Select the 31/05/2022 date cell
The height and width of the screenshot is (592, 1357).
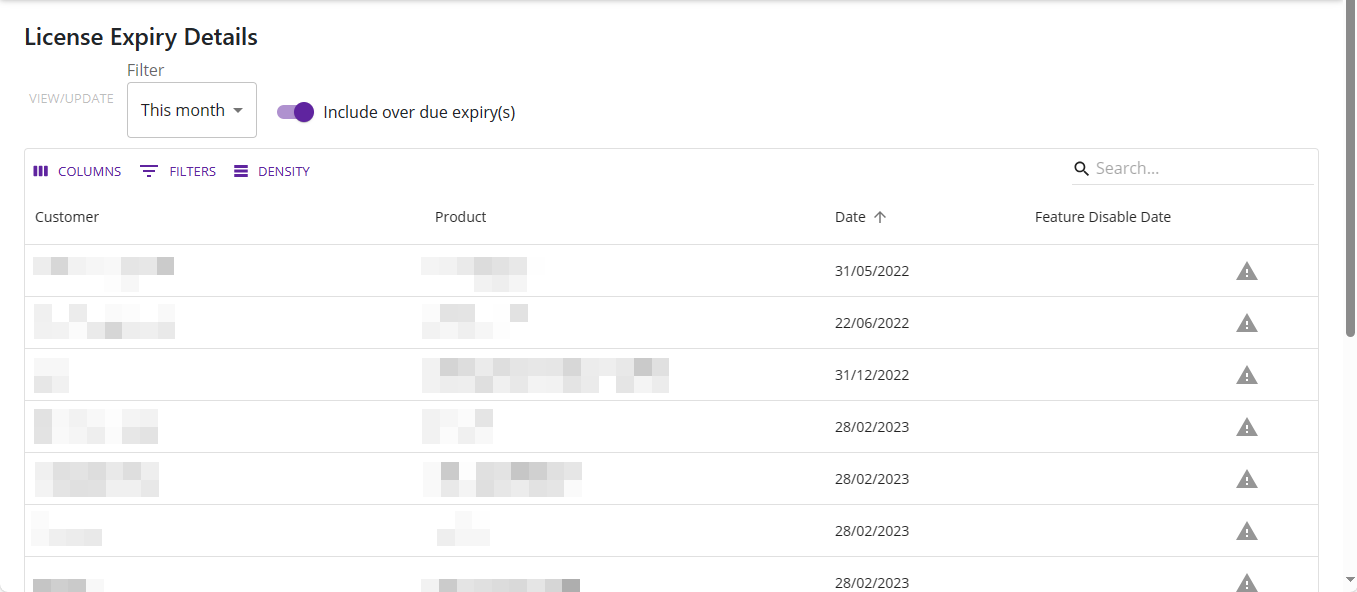(x=872, y=271)
